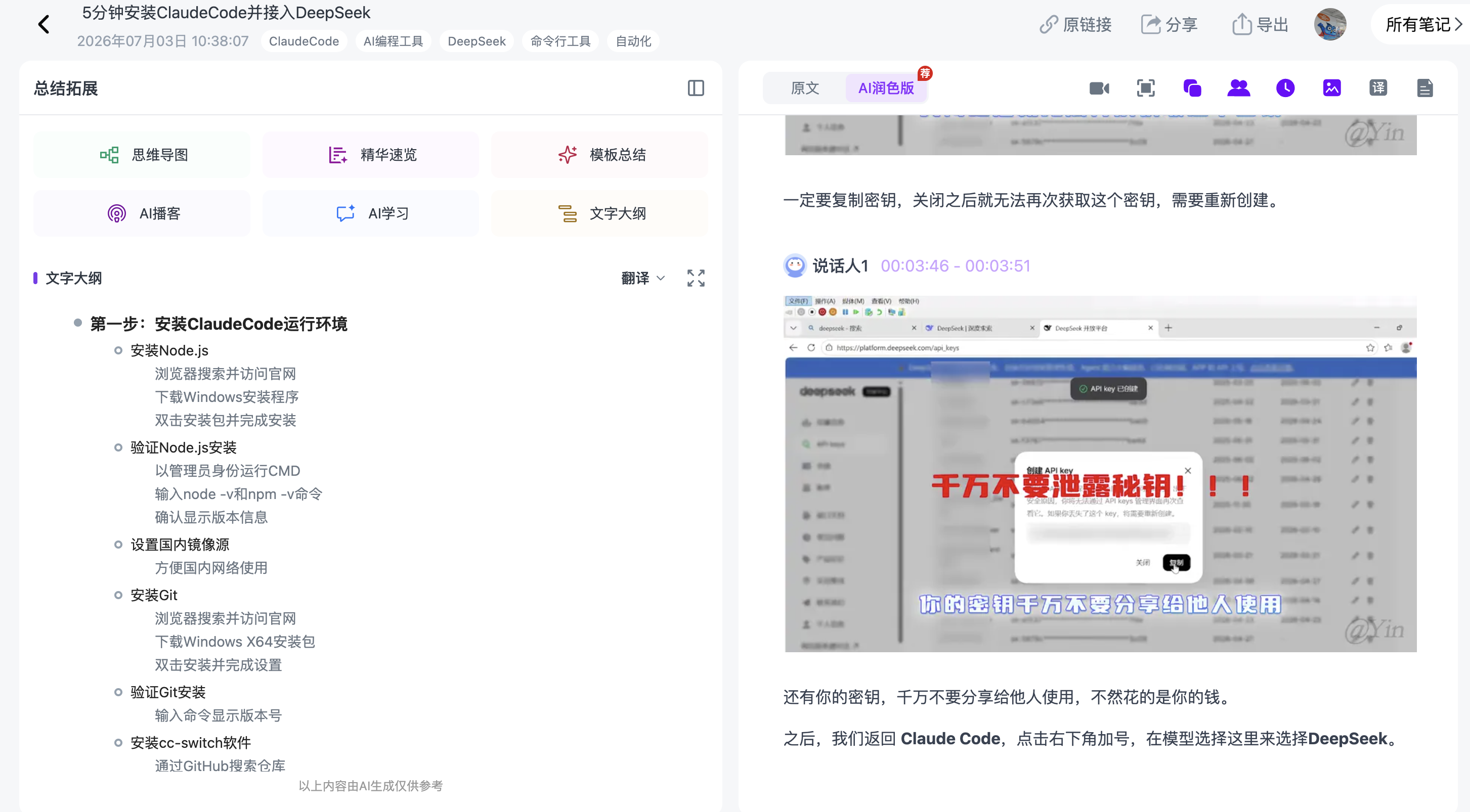Click the video camera icon
The height and width of the screenshot is (812, 1470).
pos(1099,88)
